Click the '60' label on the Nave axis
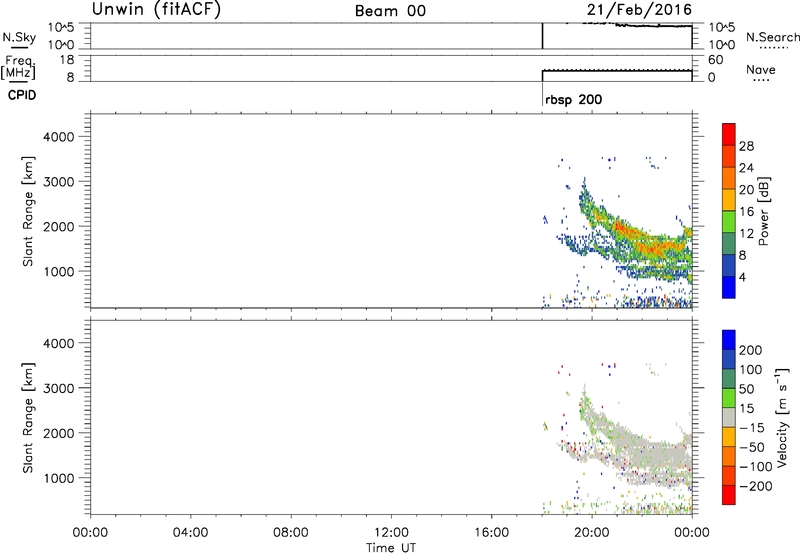 coord(715,60)
